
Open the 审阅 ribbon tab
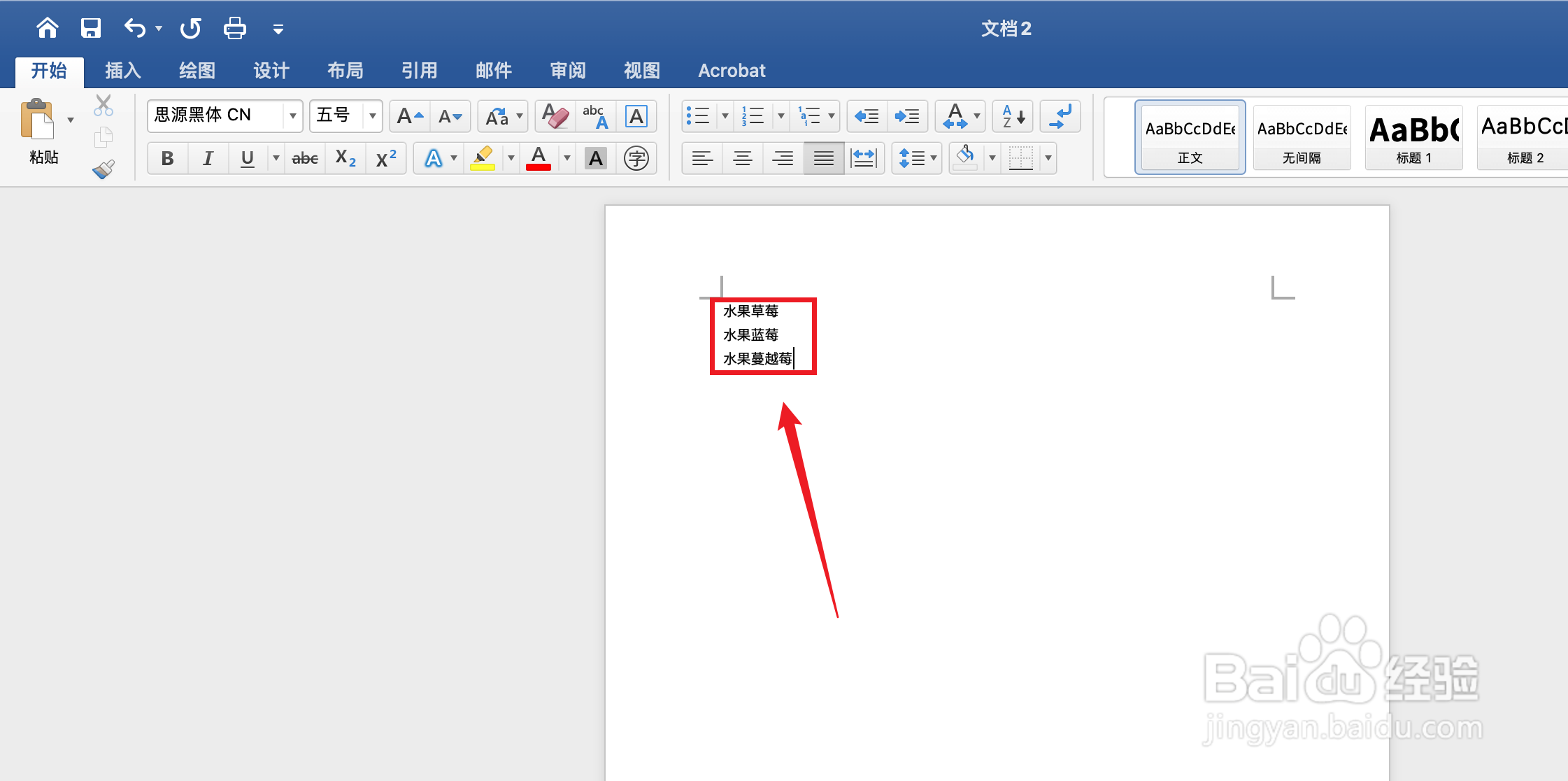click(x=567, y=71)
